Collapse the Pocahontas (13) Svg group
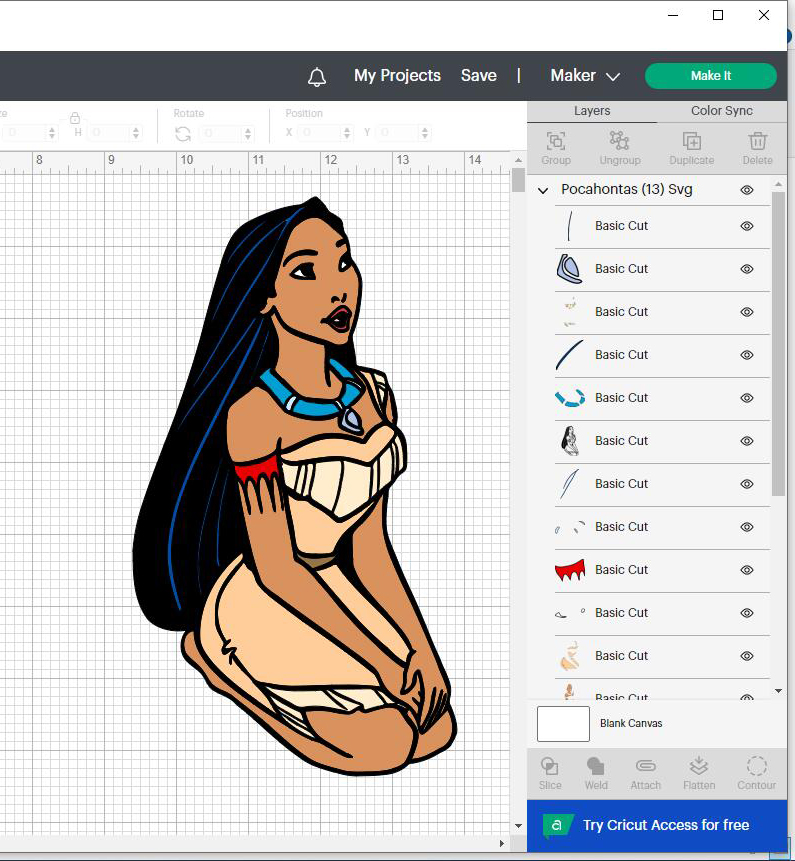 pyautogui.click(x=543, y=191)
